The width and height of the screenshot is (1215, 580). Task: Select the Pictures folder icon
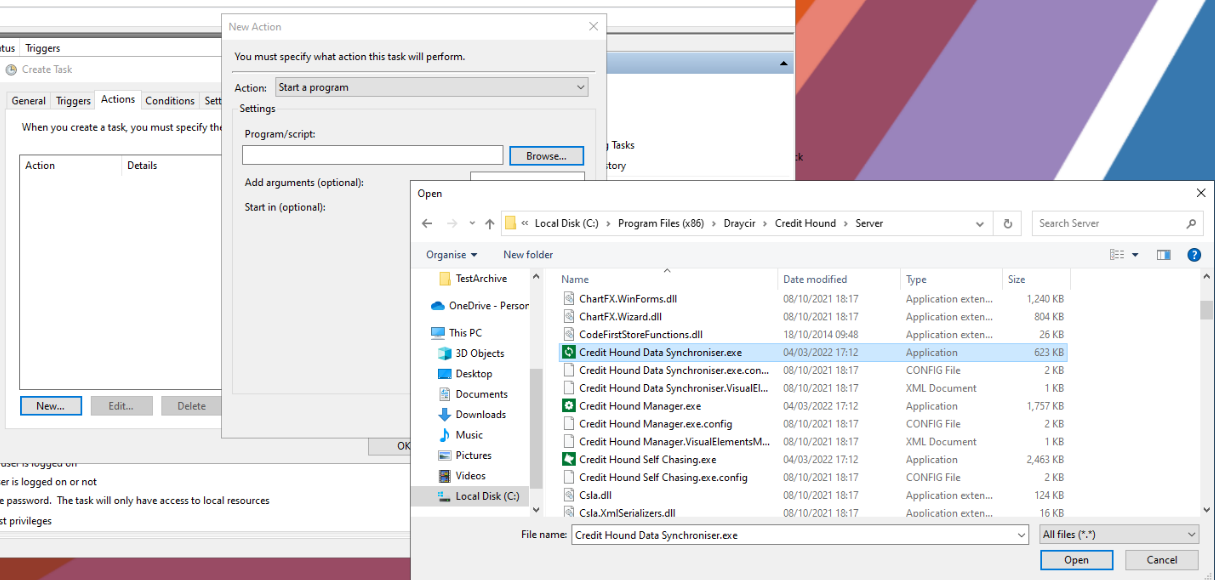(445, 455)
